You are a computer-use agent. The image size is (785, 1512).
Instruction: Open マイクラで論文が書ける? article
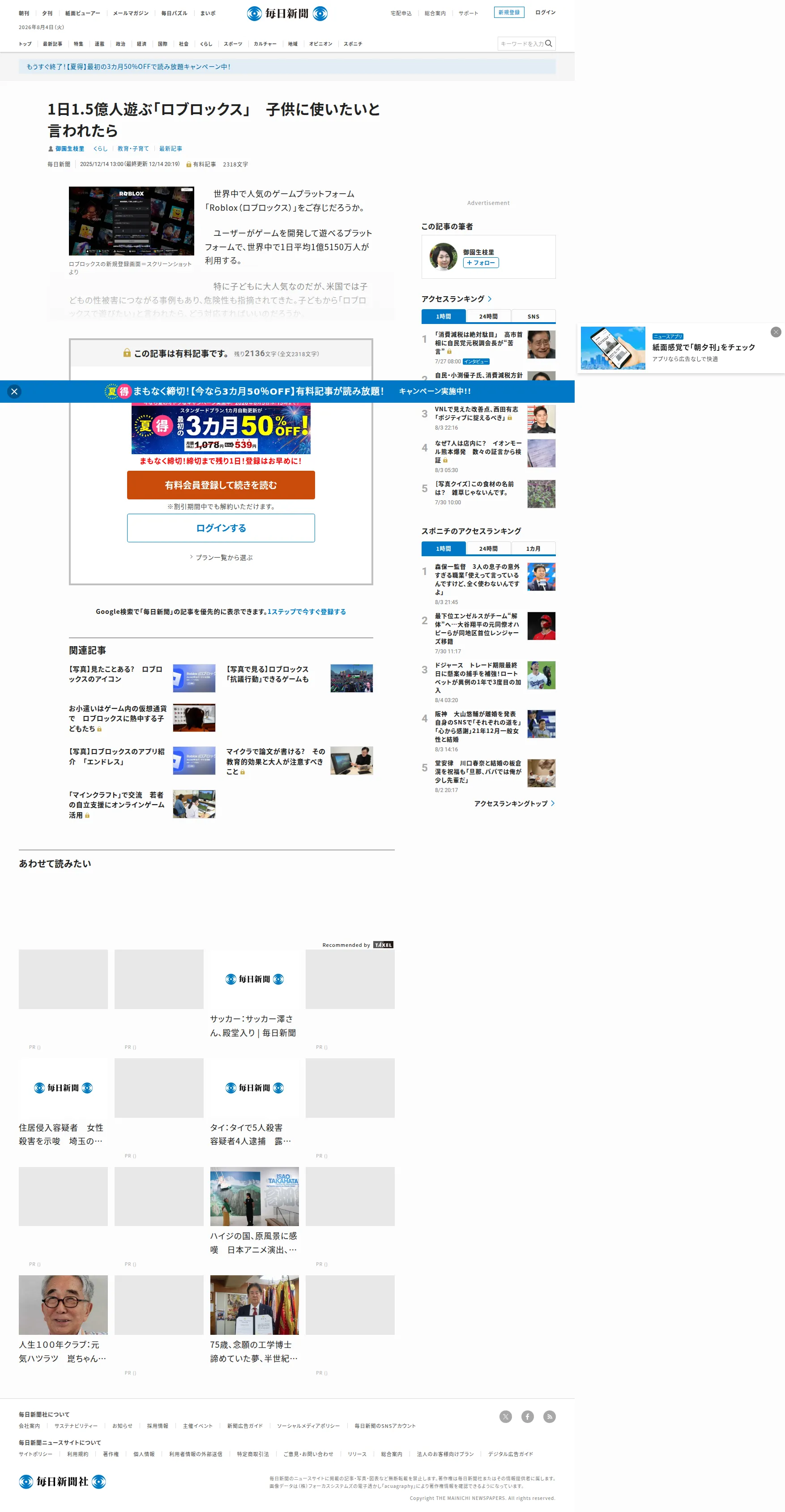275,761
